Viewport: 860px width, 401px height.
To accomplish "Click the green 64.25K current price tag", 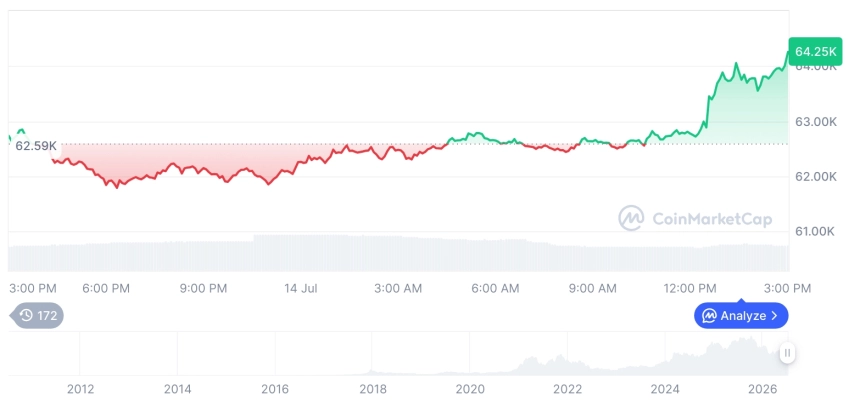I will [815, 52].
